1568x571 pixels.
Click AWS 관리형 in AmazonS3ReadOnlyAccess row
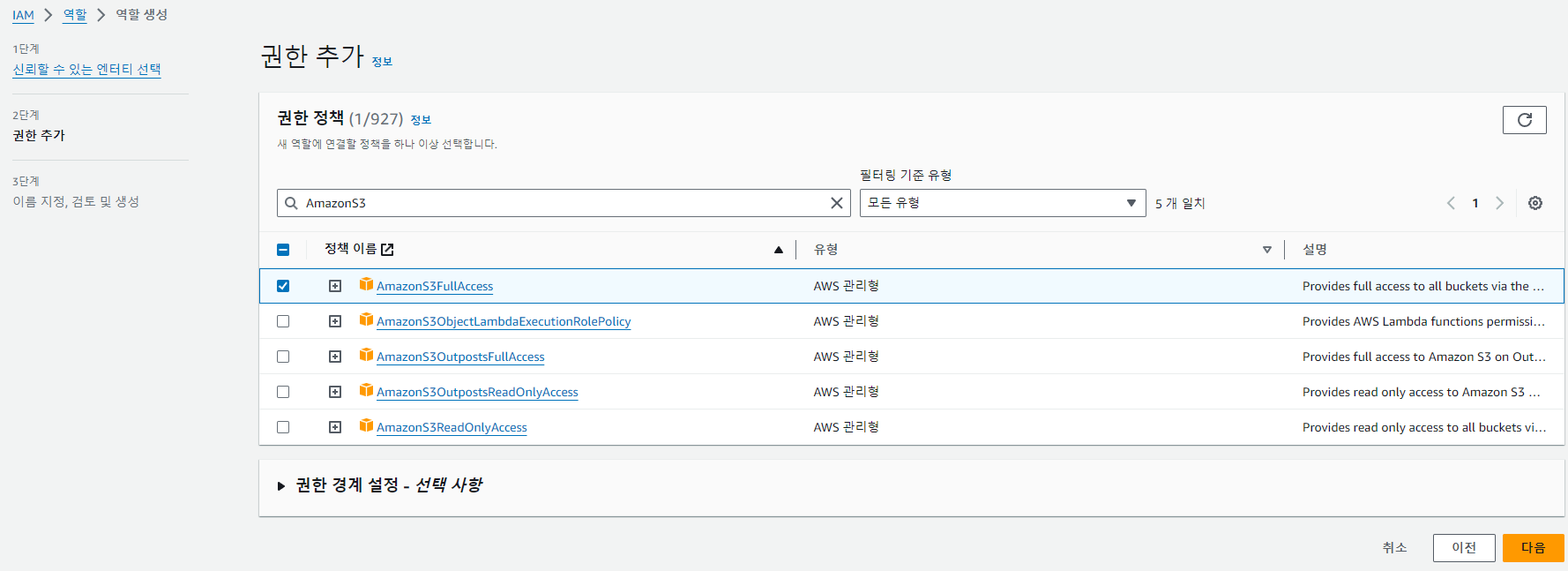(846, 427)
